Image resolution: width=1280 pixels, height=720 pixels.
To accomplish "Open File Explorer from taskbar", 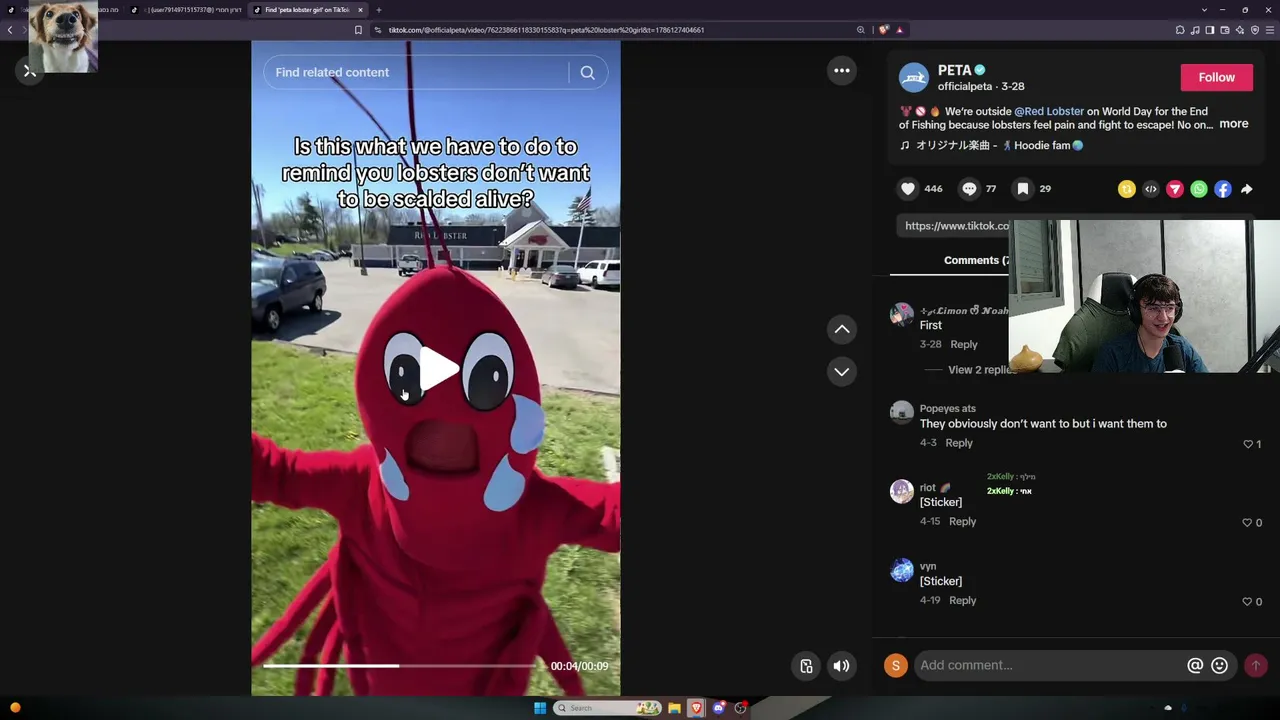I will [x=674, y=708].
